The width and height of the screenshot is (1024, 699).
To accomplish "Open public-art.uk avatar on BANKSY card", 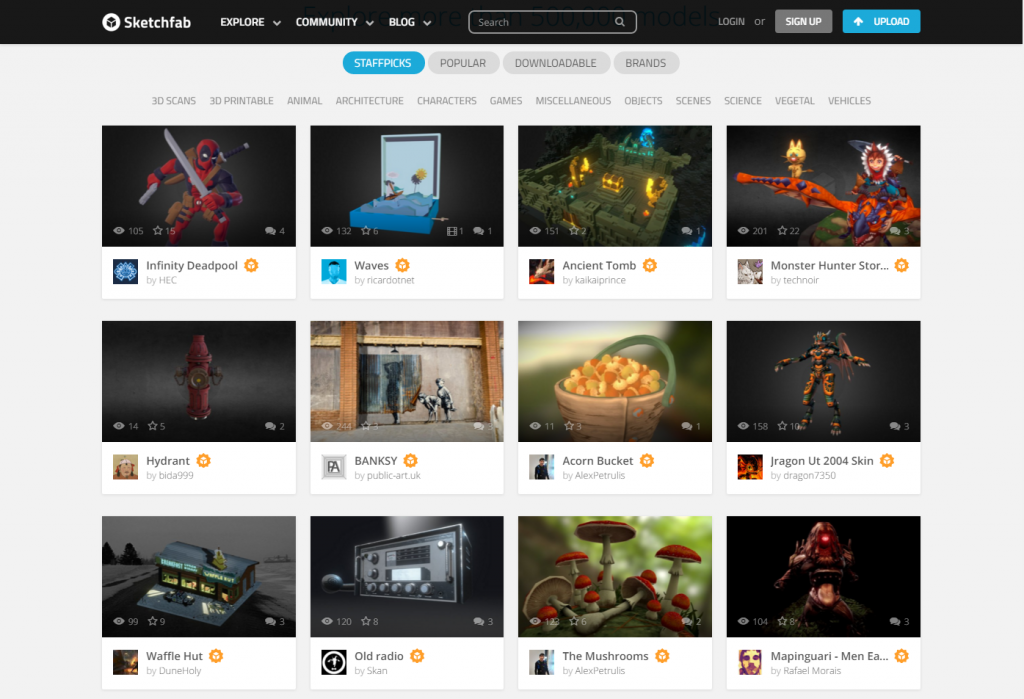I will (x=334, y=467).
